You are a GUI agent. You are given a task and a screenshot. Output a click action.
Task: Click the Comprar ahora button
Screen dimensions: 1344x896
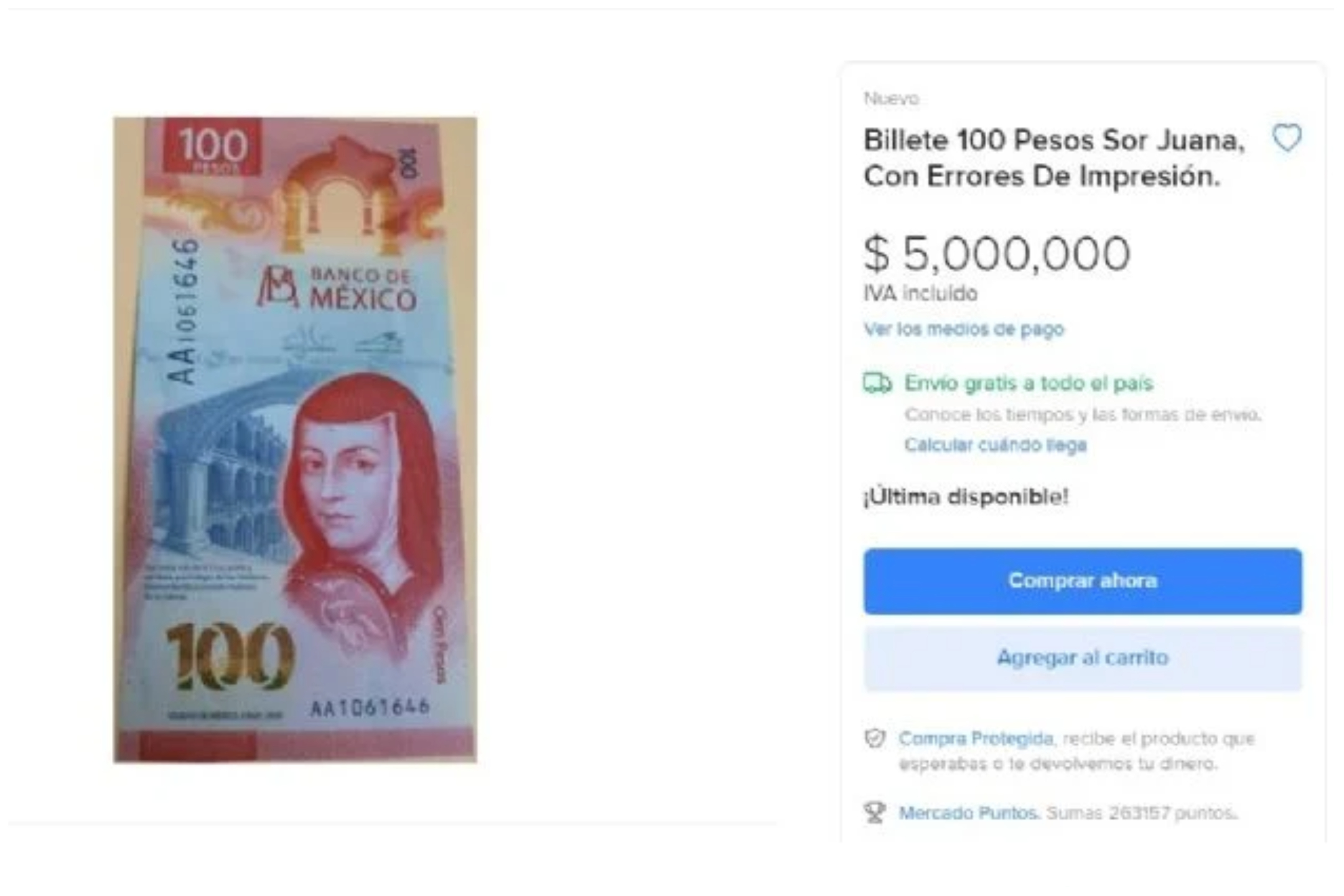(1083, 581)
